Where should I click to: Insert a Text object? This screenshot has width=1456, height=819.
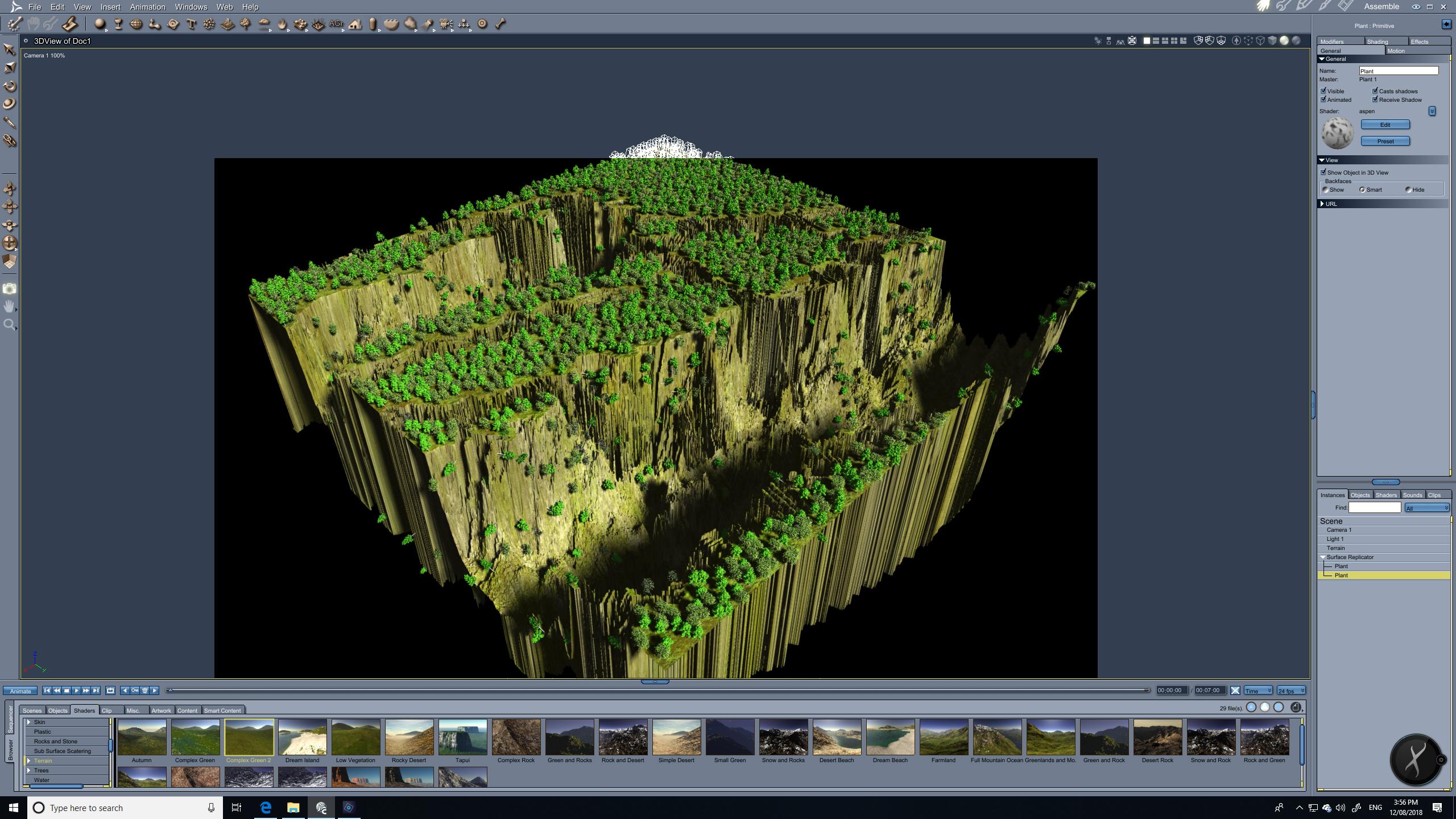191,24
